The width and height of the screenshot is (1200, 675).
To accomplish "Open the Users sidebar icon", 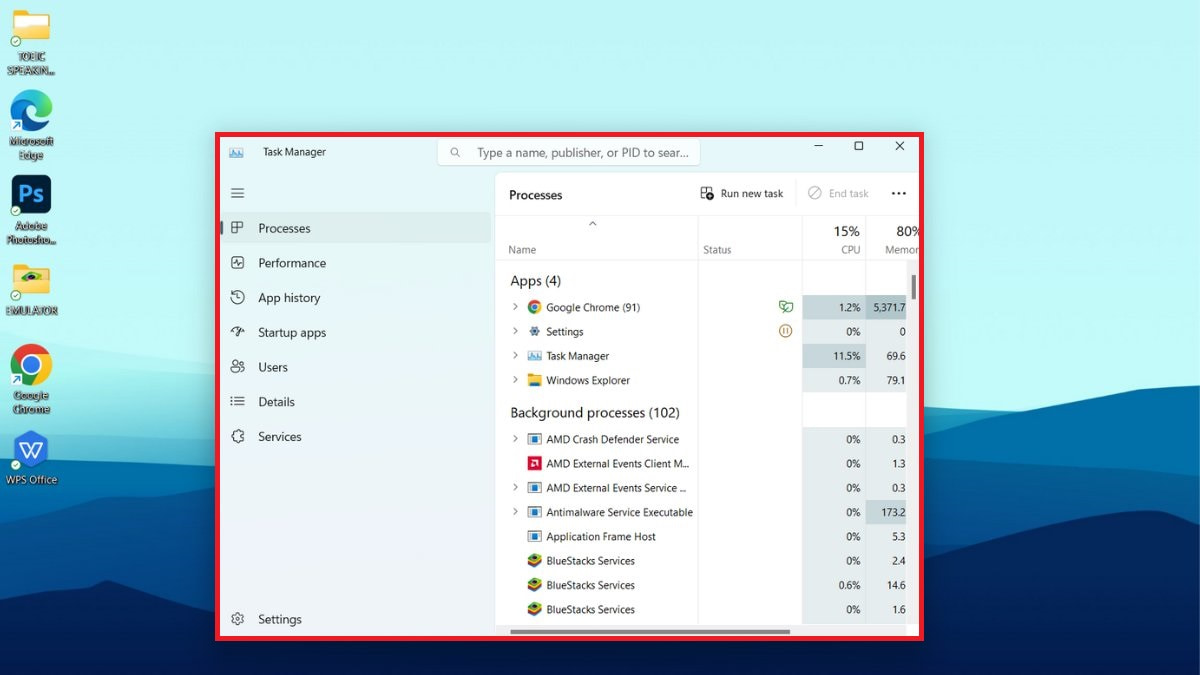I will pyautogui.click(x=238, y=367).
